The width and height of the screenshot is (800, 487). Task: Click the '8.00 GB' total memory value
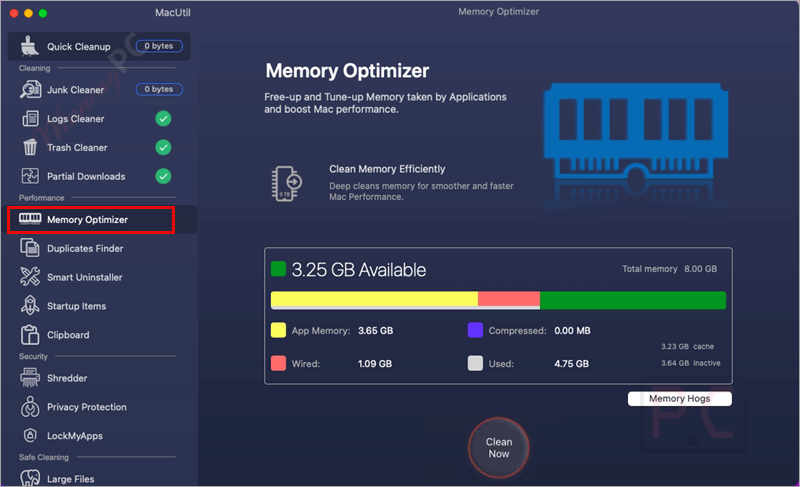pyautogui.click(x=701, y=269)
